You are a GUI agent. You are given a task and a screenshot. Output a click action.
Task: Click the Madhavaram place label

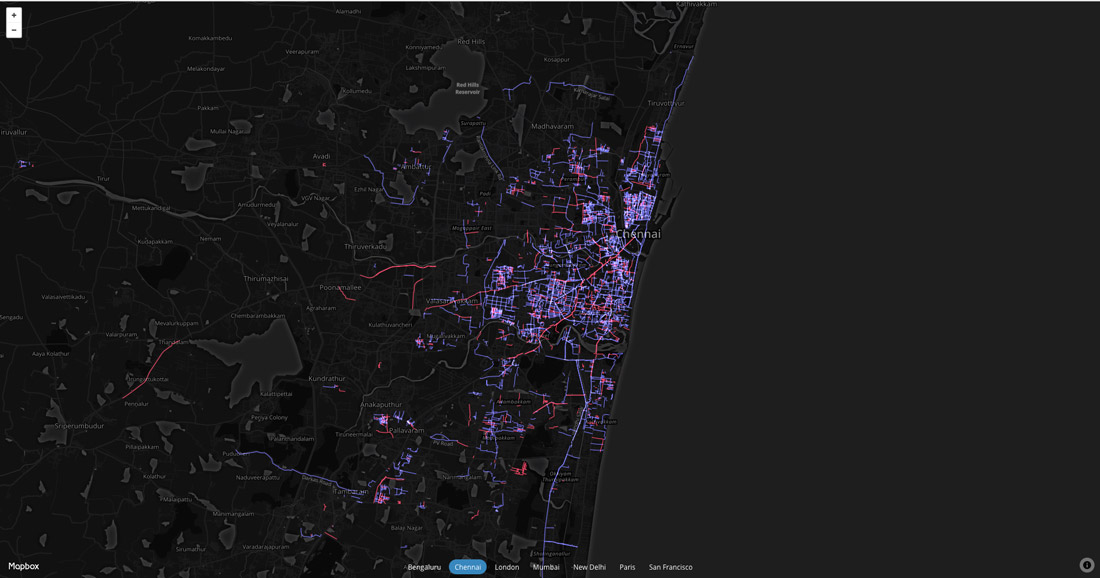tap(553, 127)
